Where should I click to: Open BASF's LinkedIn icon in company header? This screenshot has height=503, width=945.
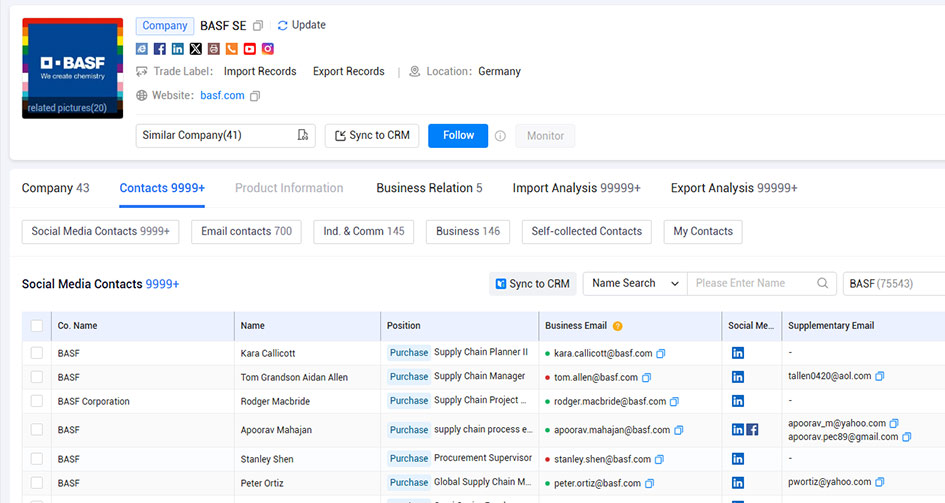[x=178, y=49]
